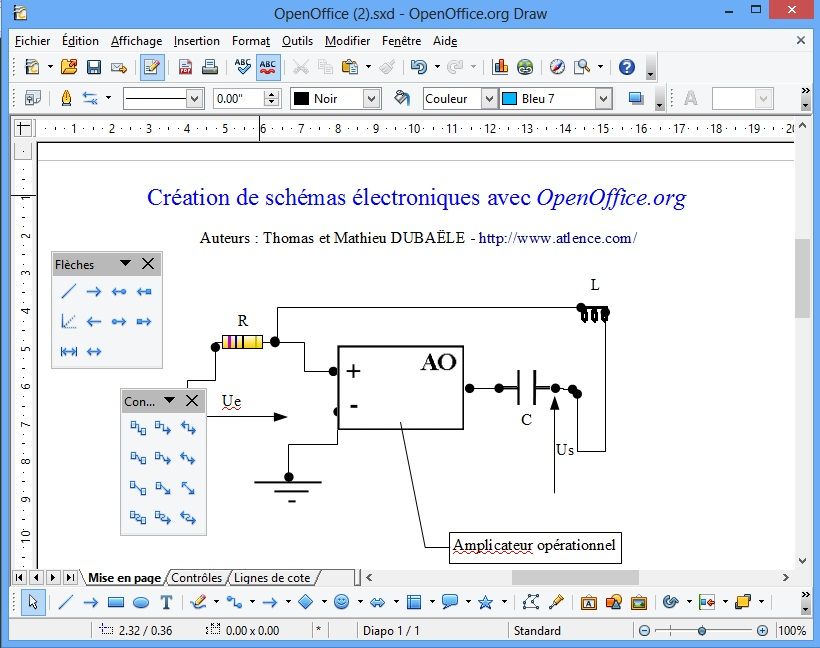Click the status bar zoom slider handle
The image size is (820, 648).
tap(702, 631)
